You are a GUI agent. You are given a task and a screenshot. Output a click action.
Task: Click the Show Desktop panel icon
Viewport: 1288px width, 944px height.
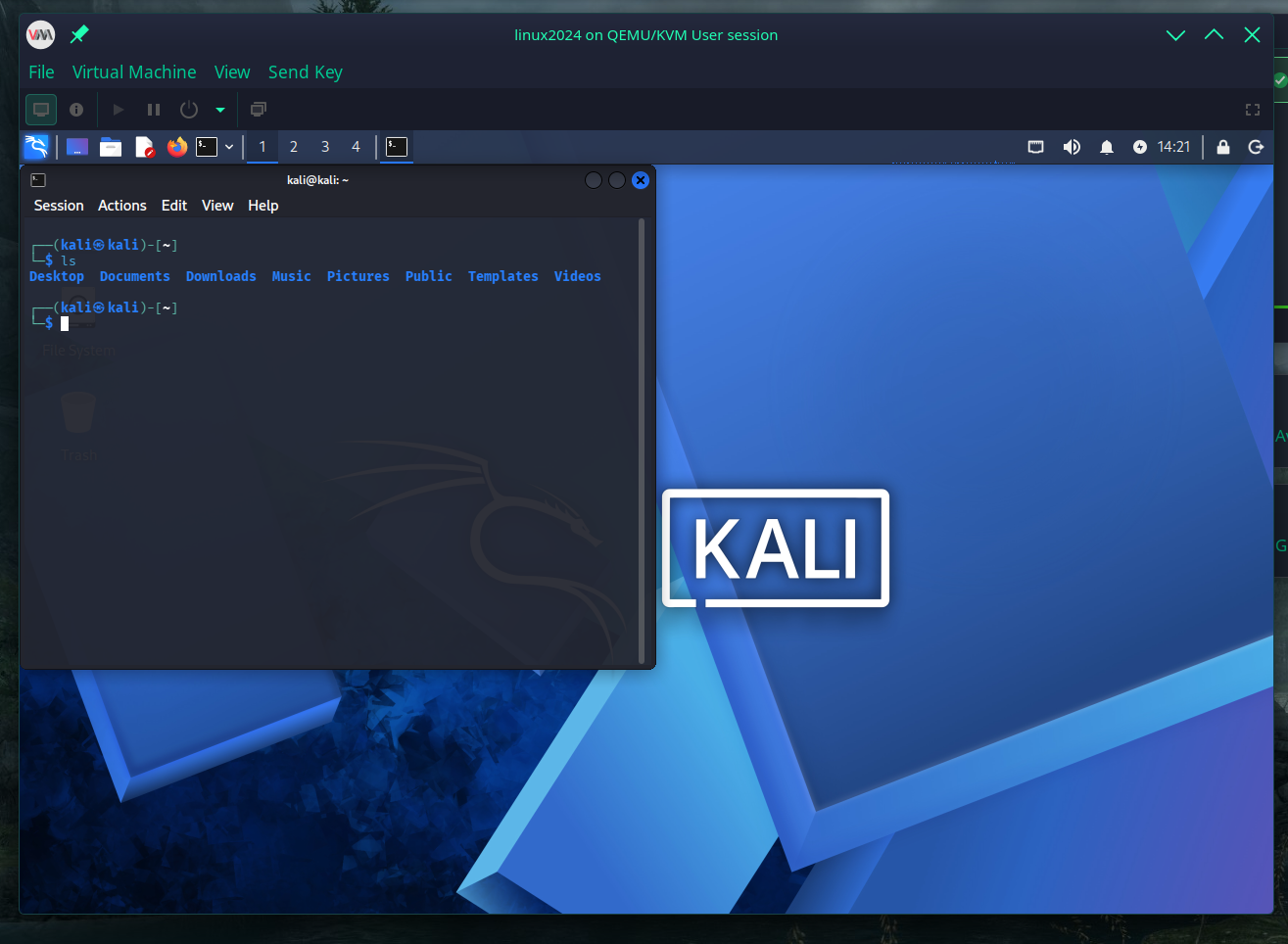tap(77, 147)
